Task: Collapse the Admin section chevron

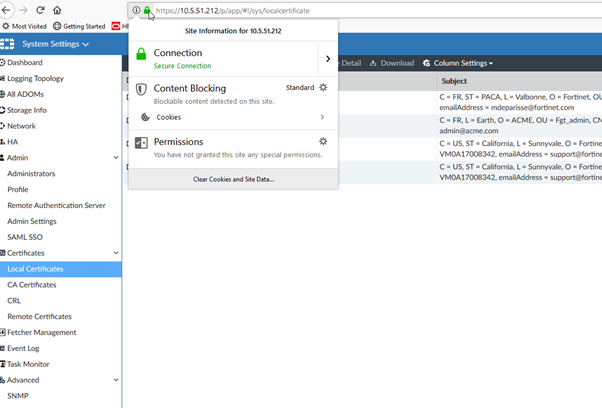Action: coord(116,158)
